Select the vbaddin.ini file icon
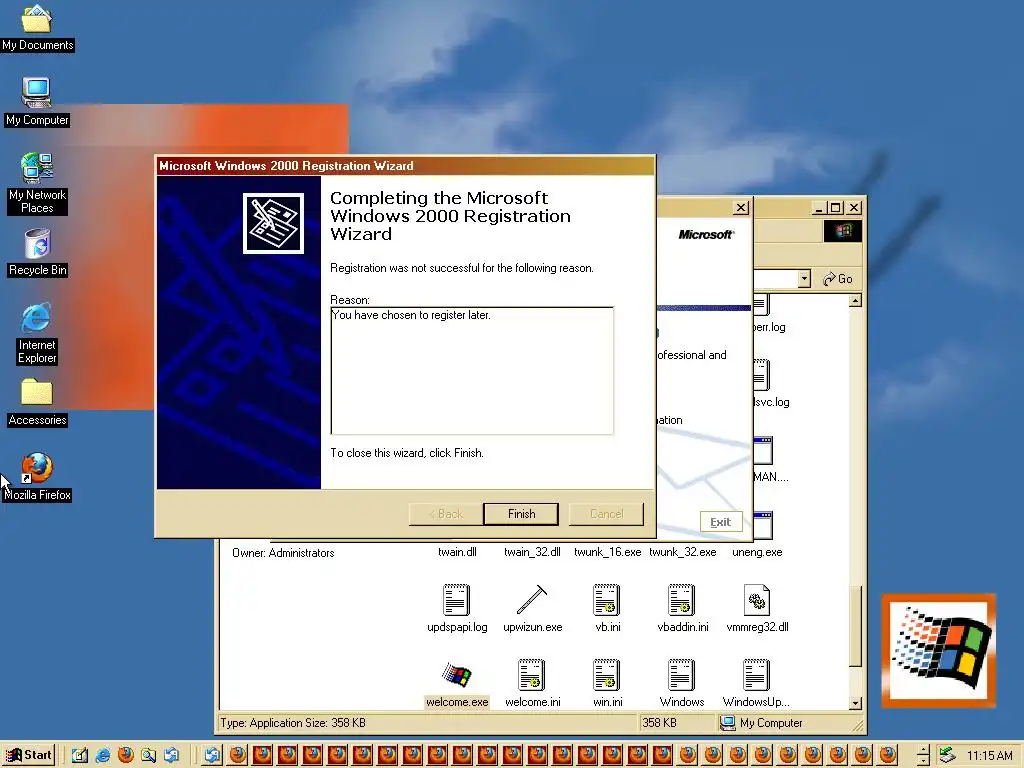This screenshot has height=768, width=1024. [x=681, y=600]
